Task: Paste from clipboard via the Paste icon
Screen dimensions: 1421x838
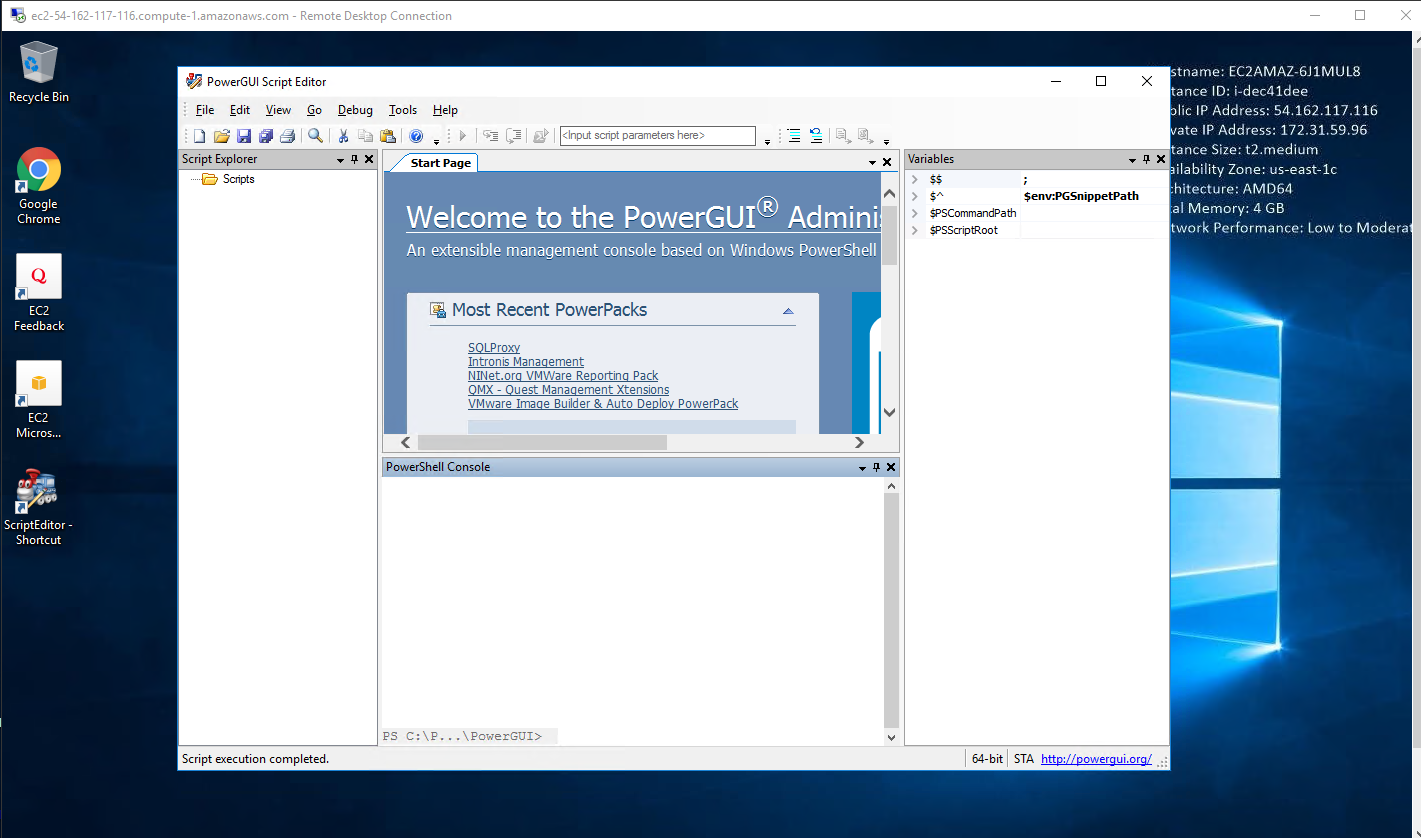Action: point(389,136)
